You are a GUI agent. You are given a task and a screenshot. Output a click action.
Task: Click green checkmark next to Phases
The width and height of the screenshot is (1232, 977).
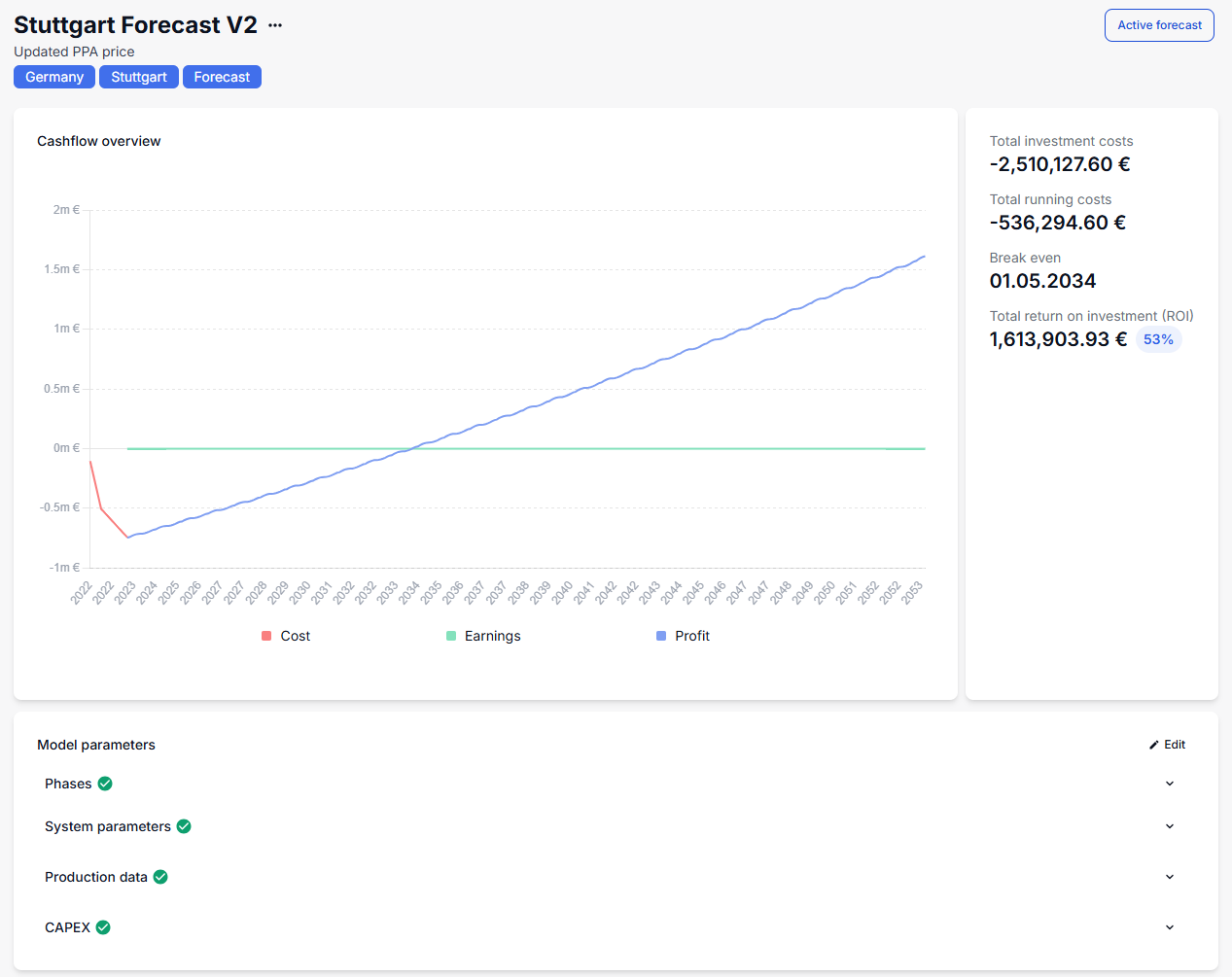click(105, 784)
